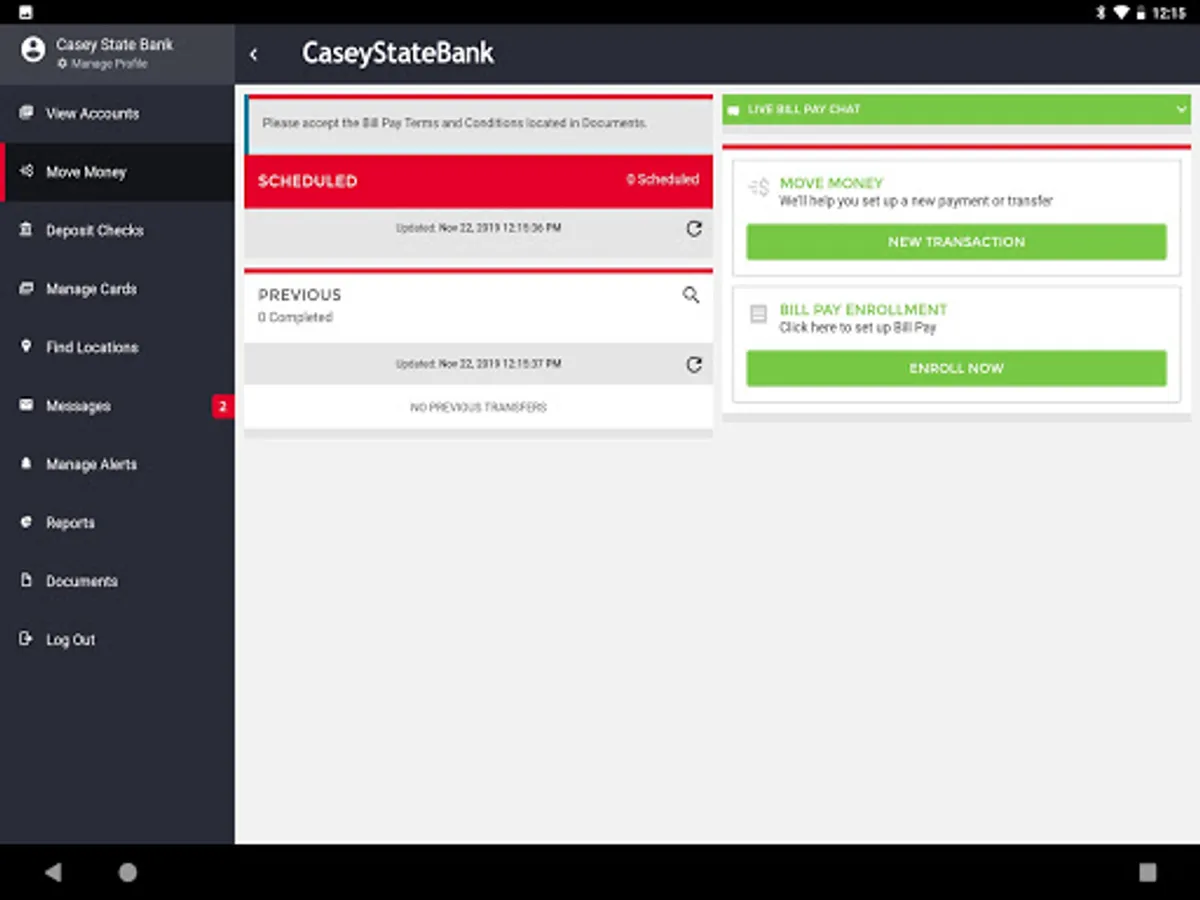
Task: Click the Live Bill Pay Chat icon
Action: pos(733,110)
